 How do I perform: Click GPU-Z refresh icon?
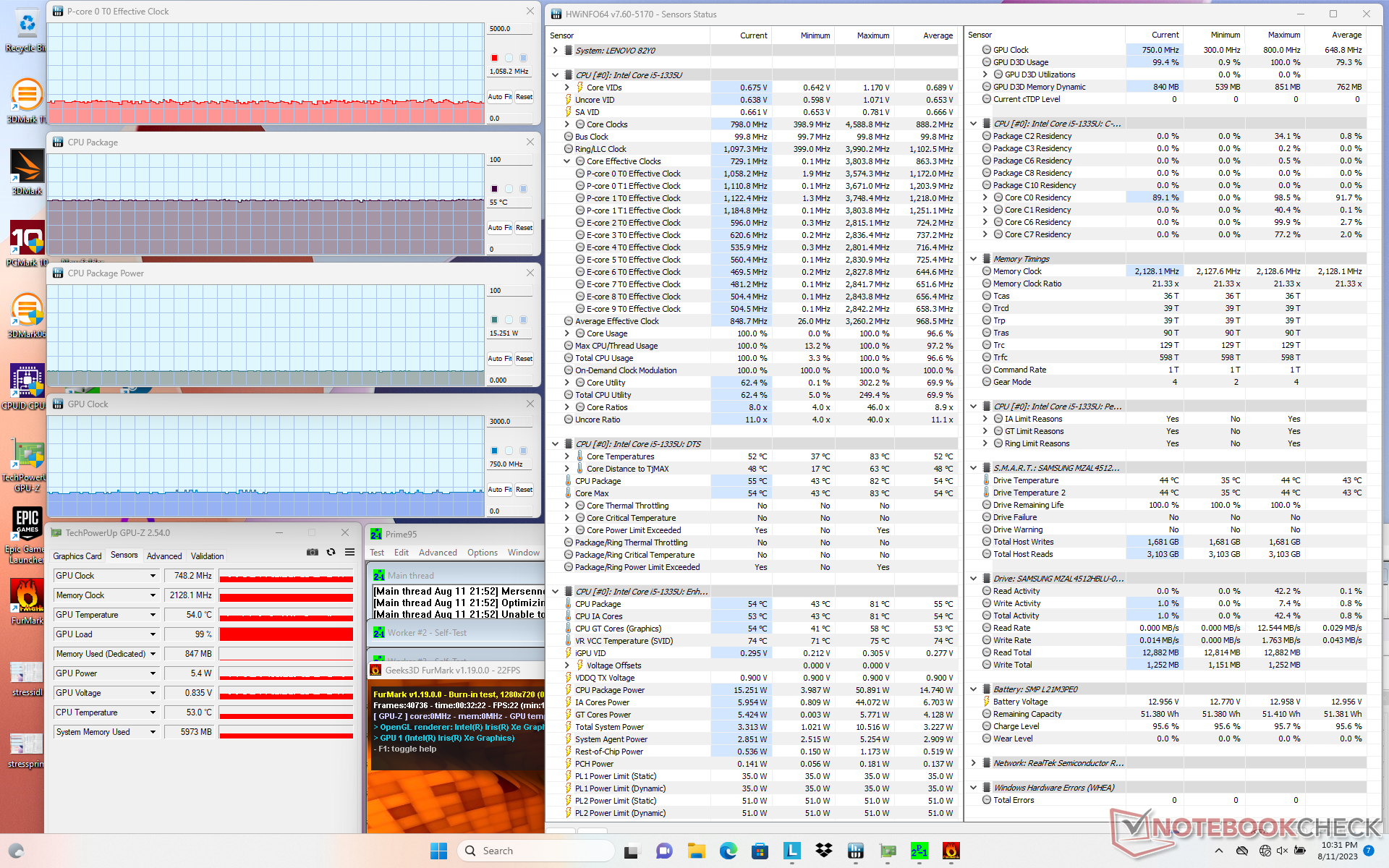point(331,552)
